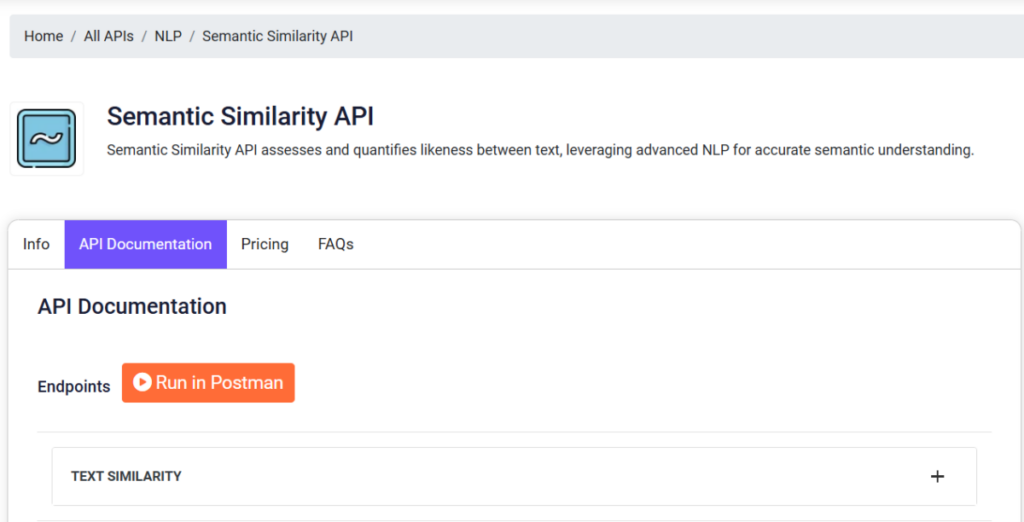The width and height of the screenshot is (1024, 522).
Task: Switch to the Pricing tab
Action: (x=264, y=244)
